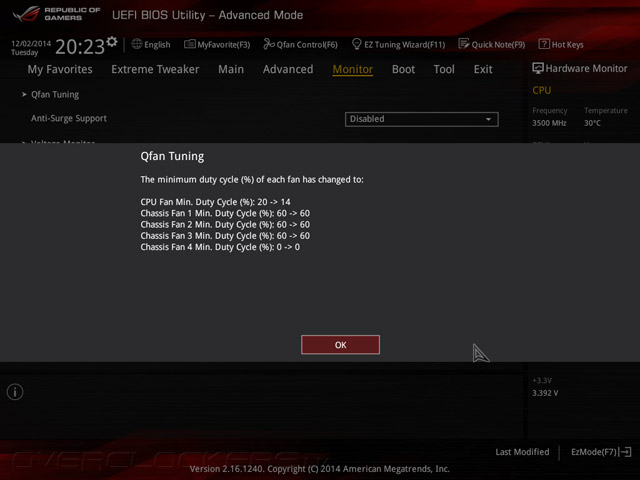Click the CPU Fan Min. Duty Cycle line
Screen dimensions: 640x480
click(216, 202)
